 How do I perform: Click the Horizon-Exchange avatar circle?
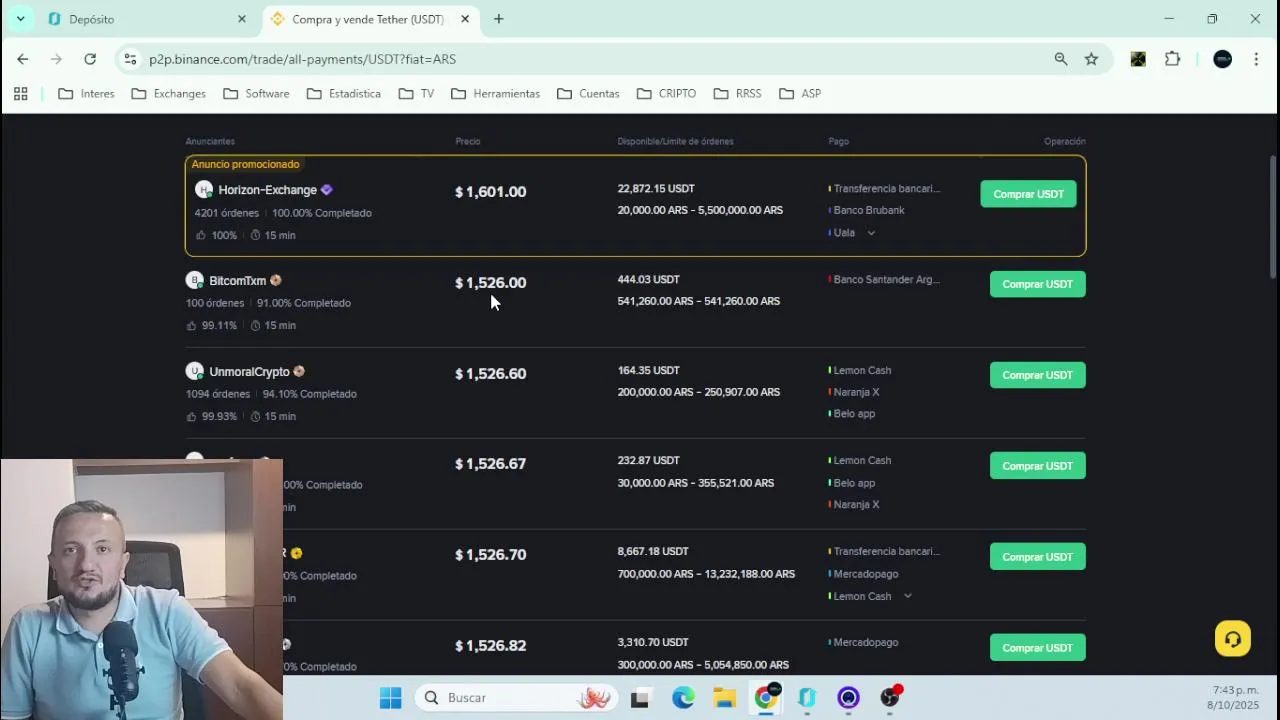point(204,190)
